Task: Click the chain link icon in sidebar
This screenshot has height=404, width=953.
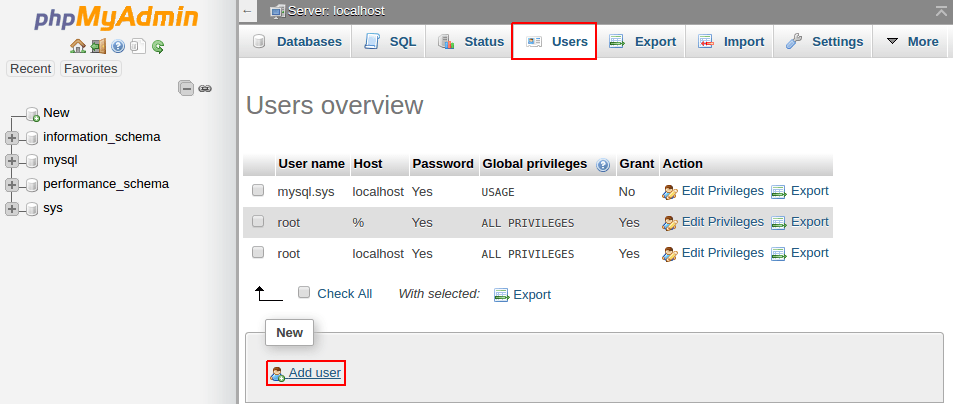Action: tap(205, 88)
